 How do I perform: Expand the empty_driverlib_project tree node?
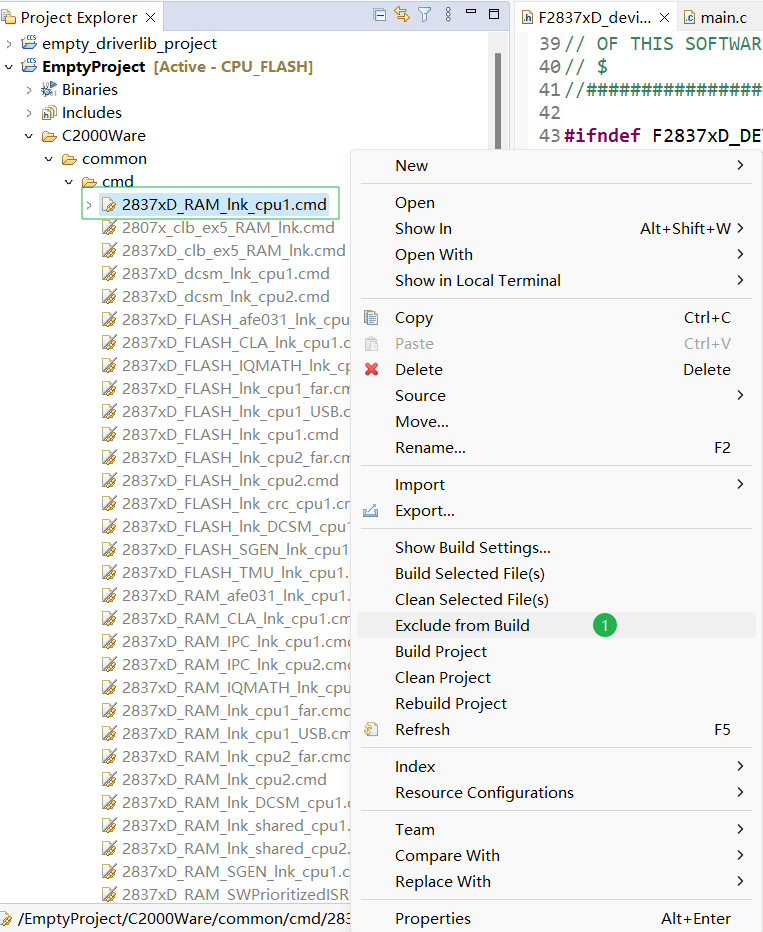(9, 44)
